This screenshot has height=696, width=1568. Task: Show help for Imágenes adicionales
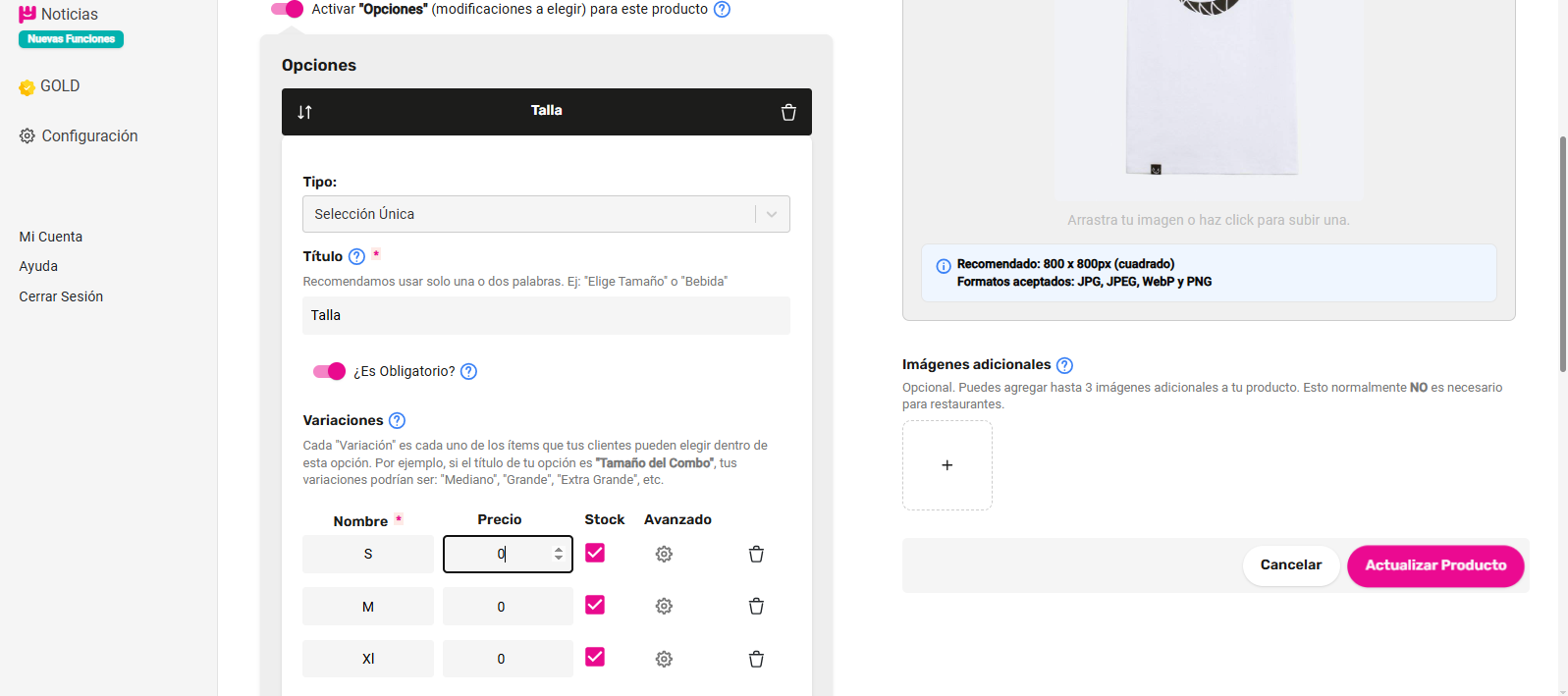[x=1064, y=365]
